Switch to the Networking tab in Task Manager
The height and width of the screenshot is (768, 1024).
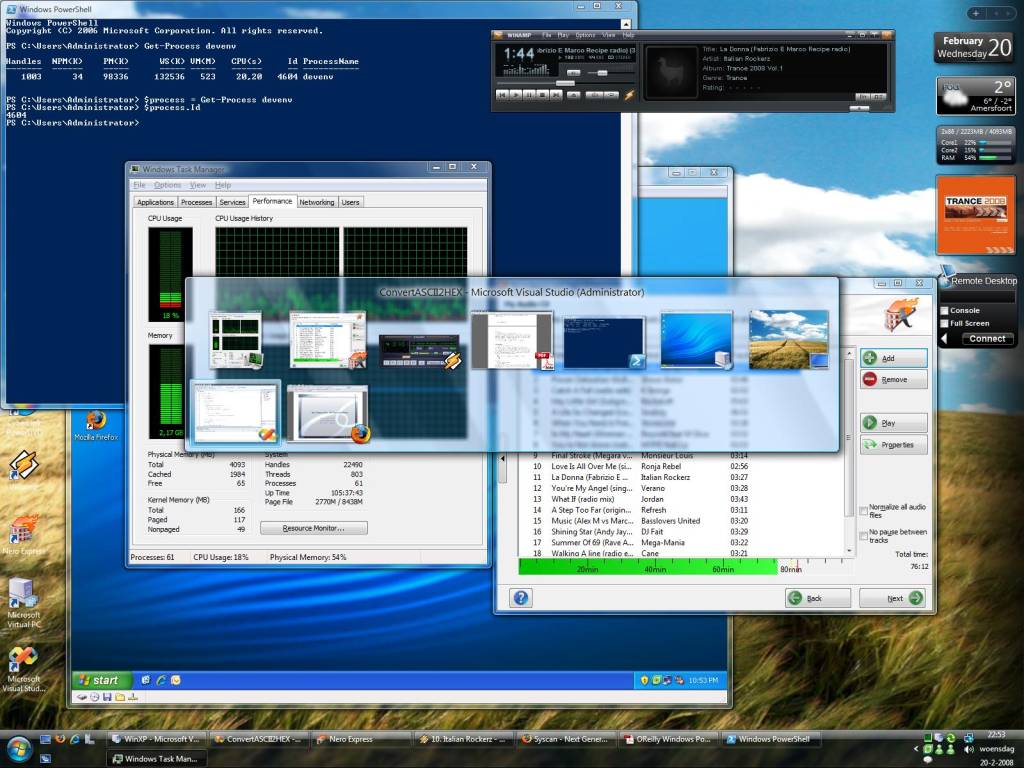[x=317, y=202]
